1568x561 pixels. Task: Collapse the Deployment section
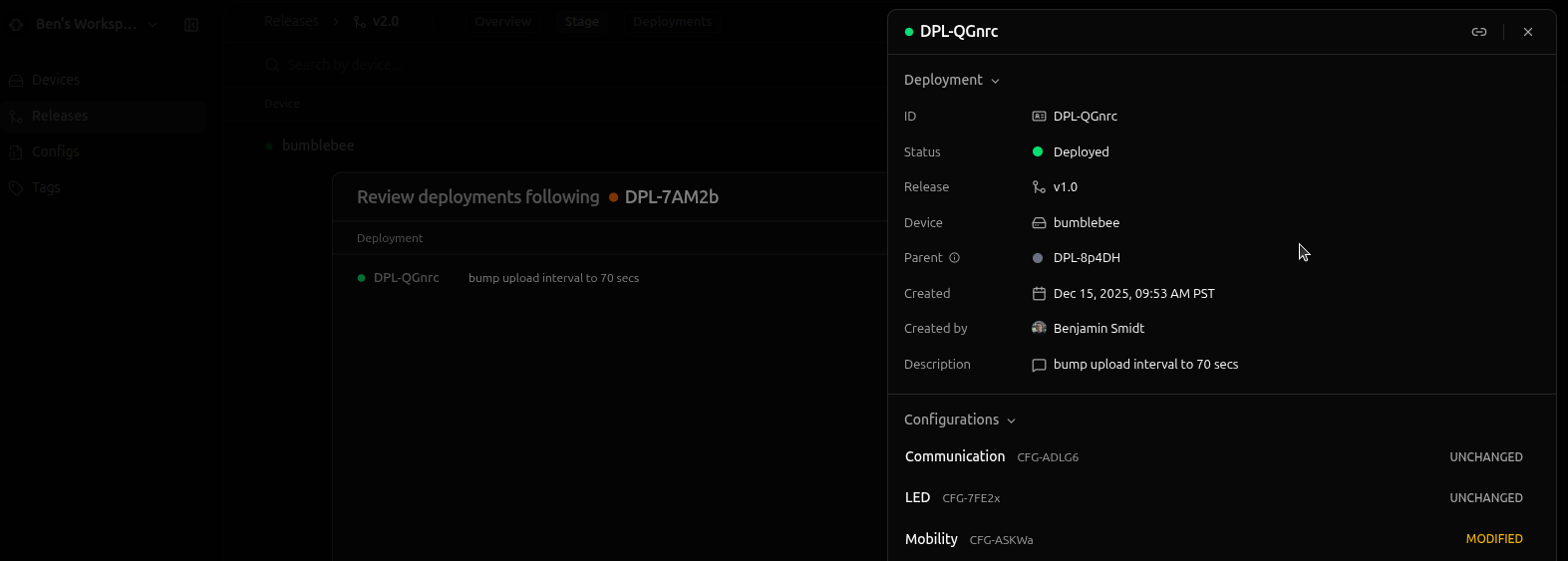[951, 80]
